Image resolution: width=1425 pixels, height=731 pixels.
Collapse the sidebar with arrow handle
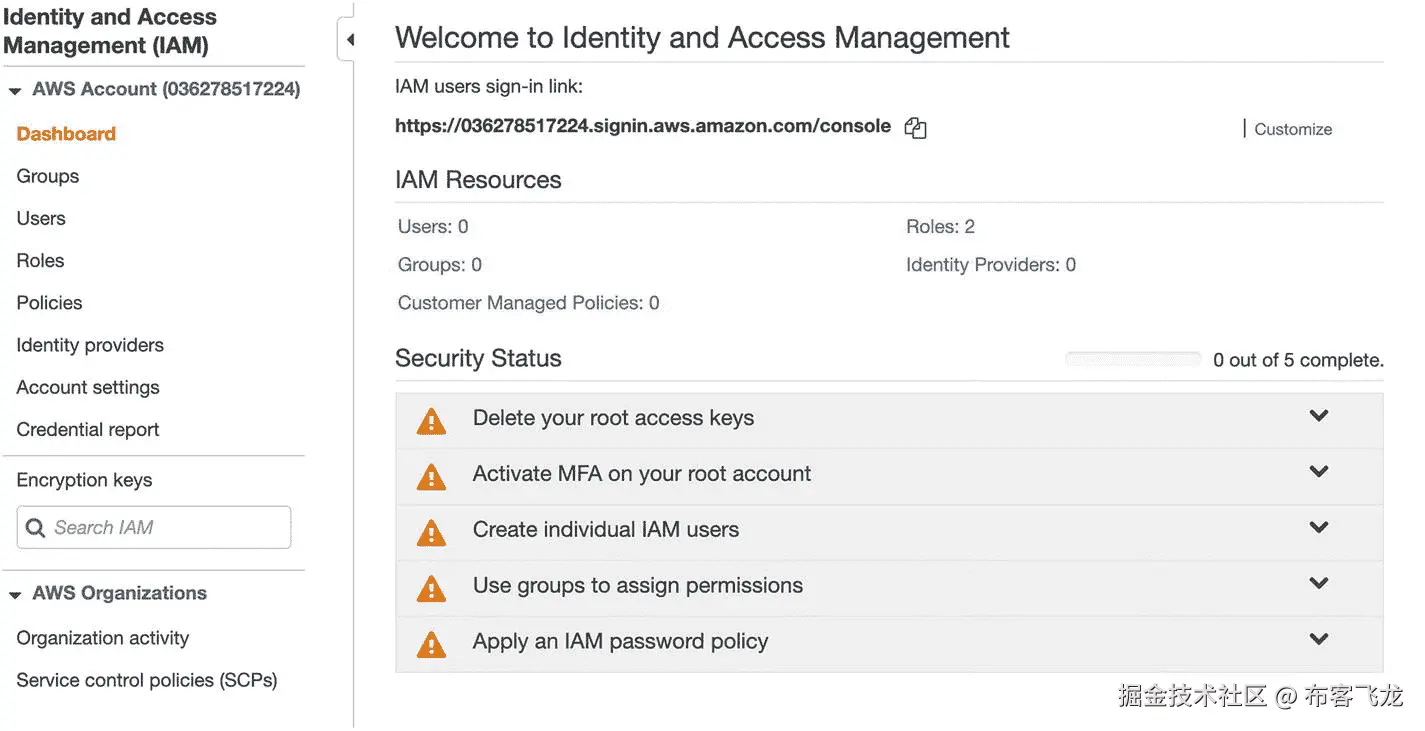[x=349, y=40]
